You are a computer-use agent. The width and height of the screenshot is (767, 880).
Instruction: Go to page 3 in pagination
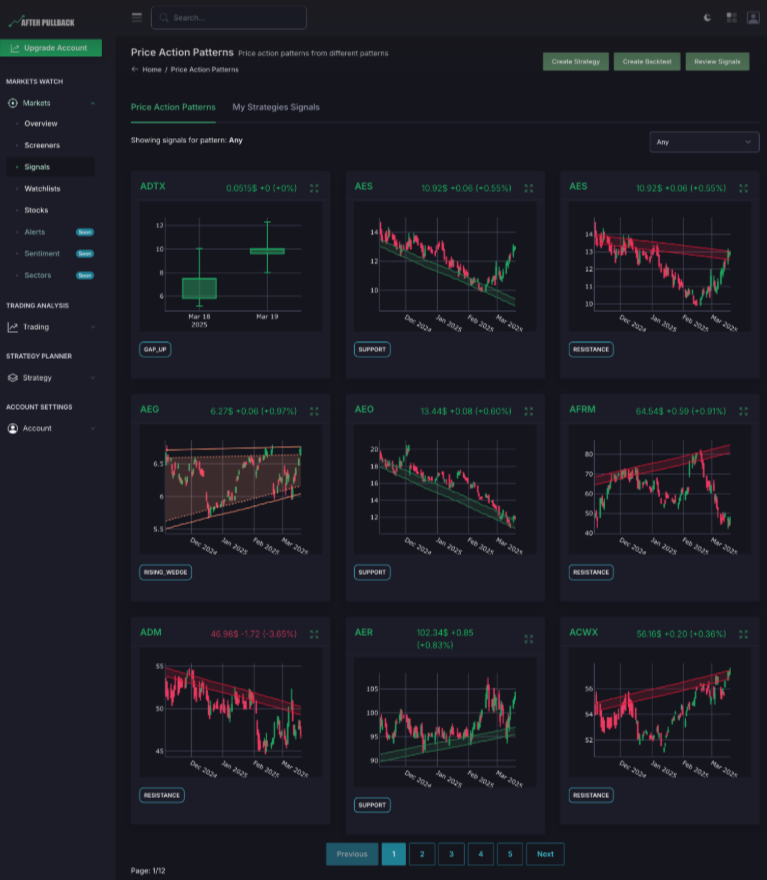coord(451,854)
